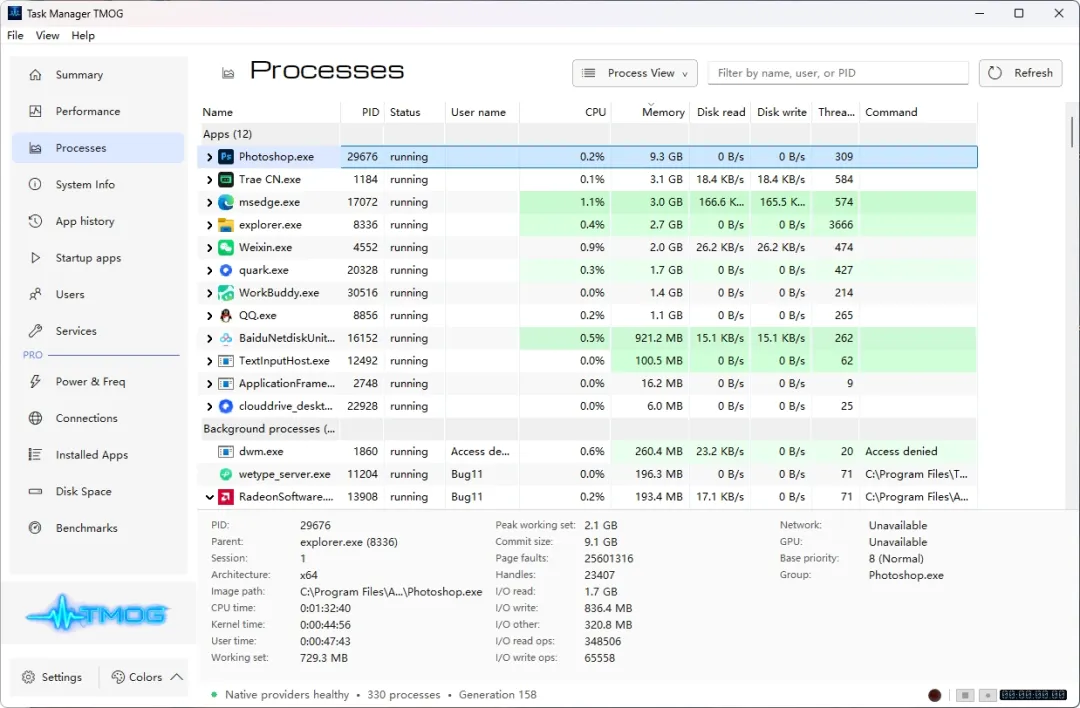
Task: Select the ApplicationFrame process row
Action: coord(587,384)
